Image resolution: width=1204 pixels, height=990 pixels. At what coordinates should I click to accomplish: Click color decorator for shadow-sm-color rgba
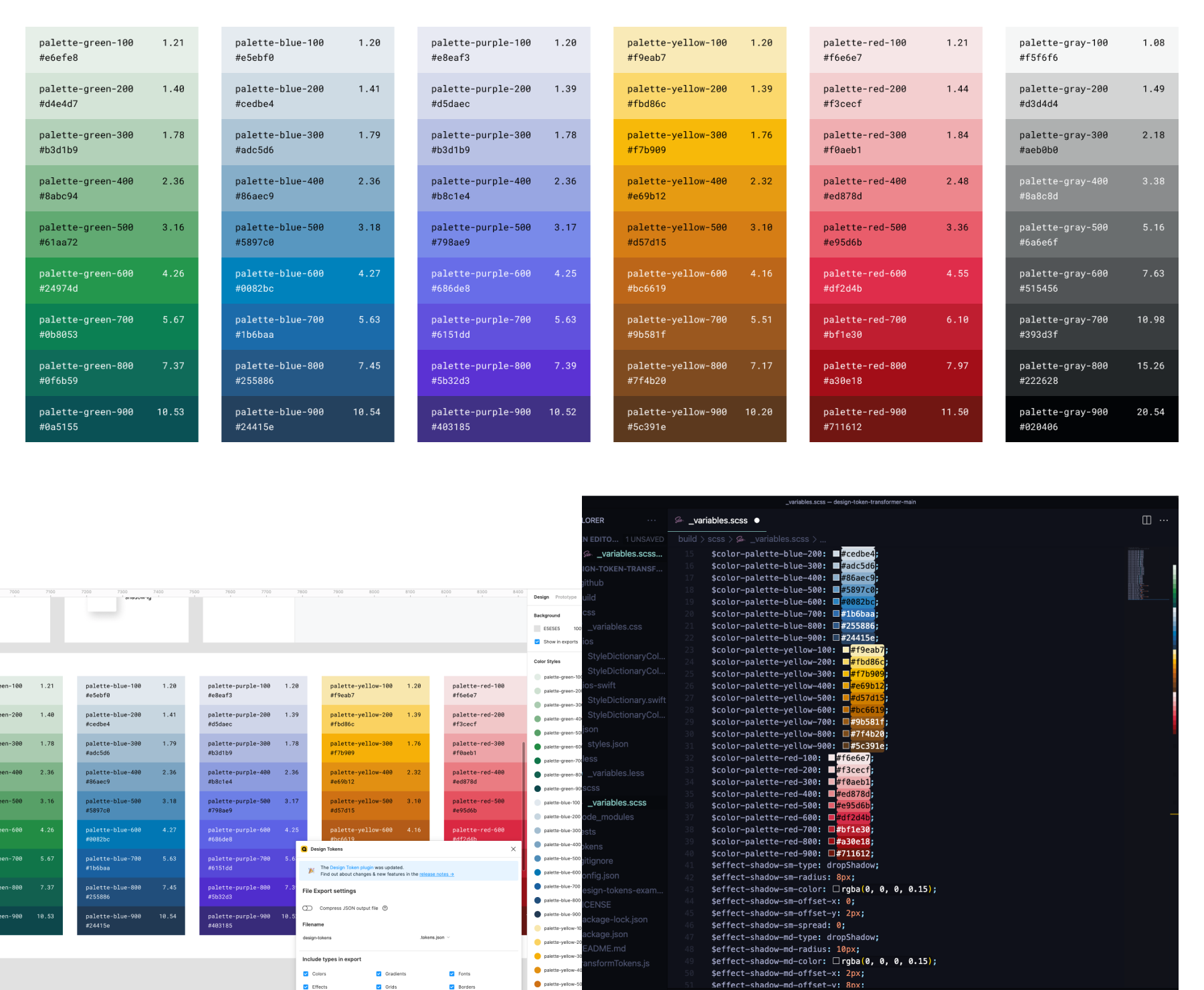836,889
